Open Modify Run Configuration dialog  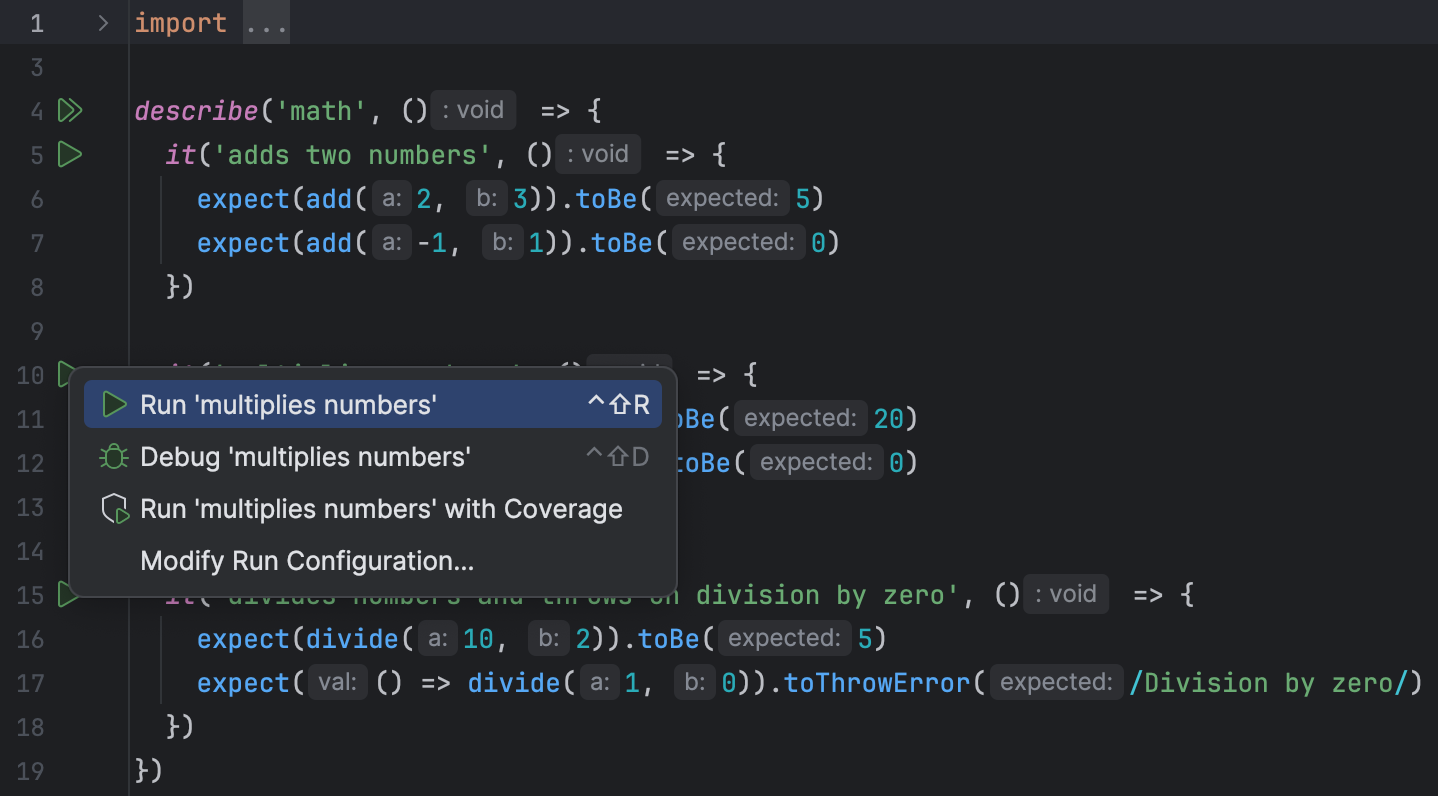tap(307, 560)
